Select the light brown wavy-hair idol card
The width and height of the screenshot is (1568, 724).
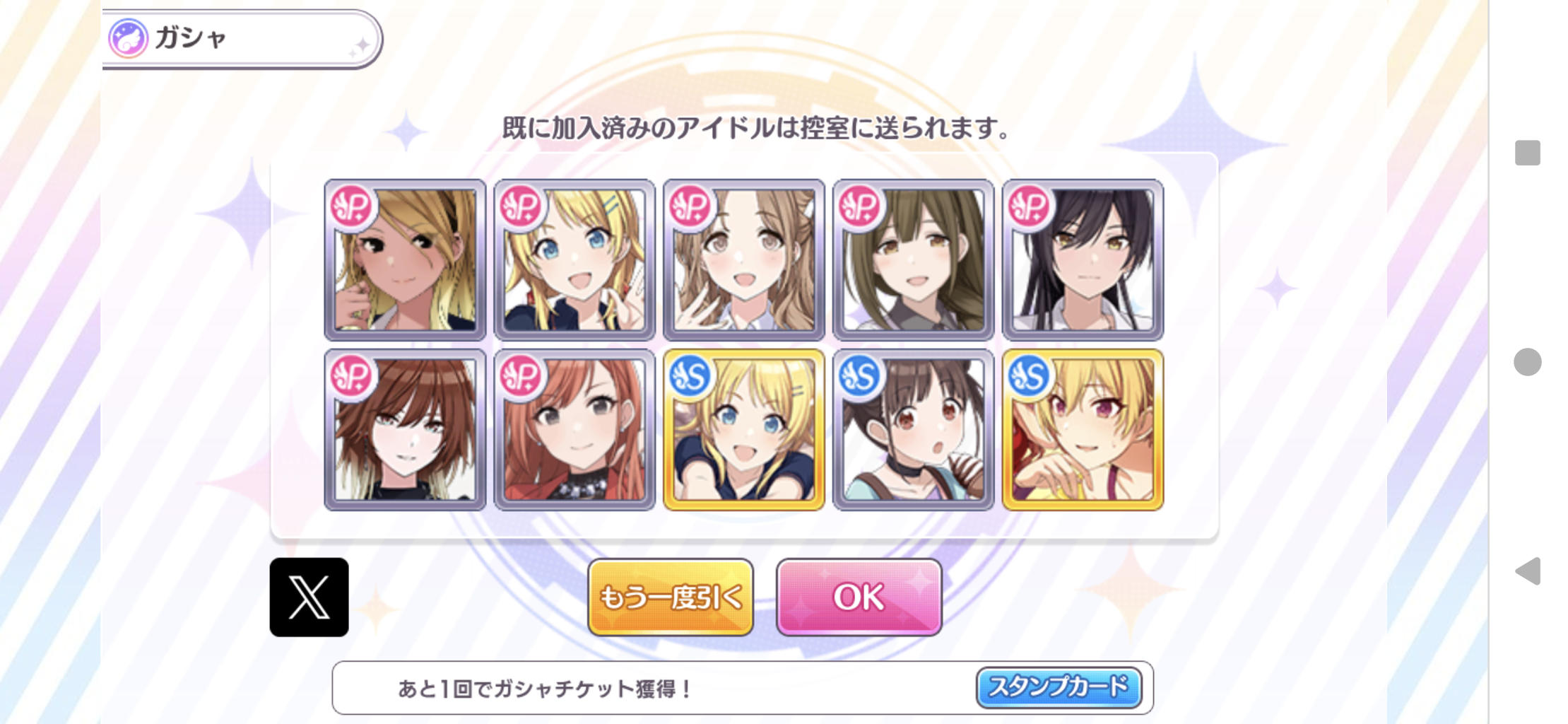tap(744, 259)
